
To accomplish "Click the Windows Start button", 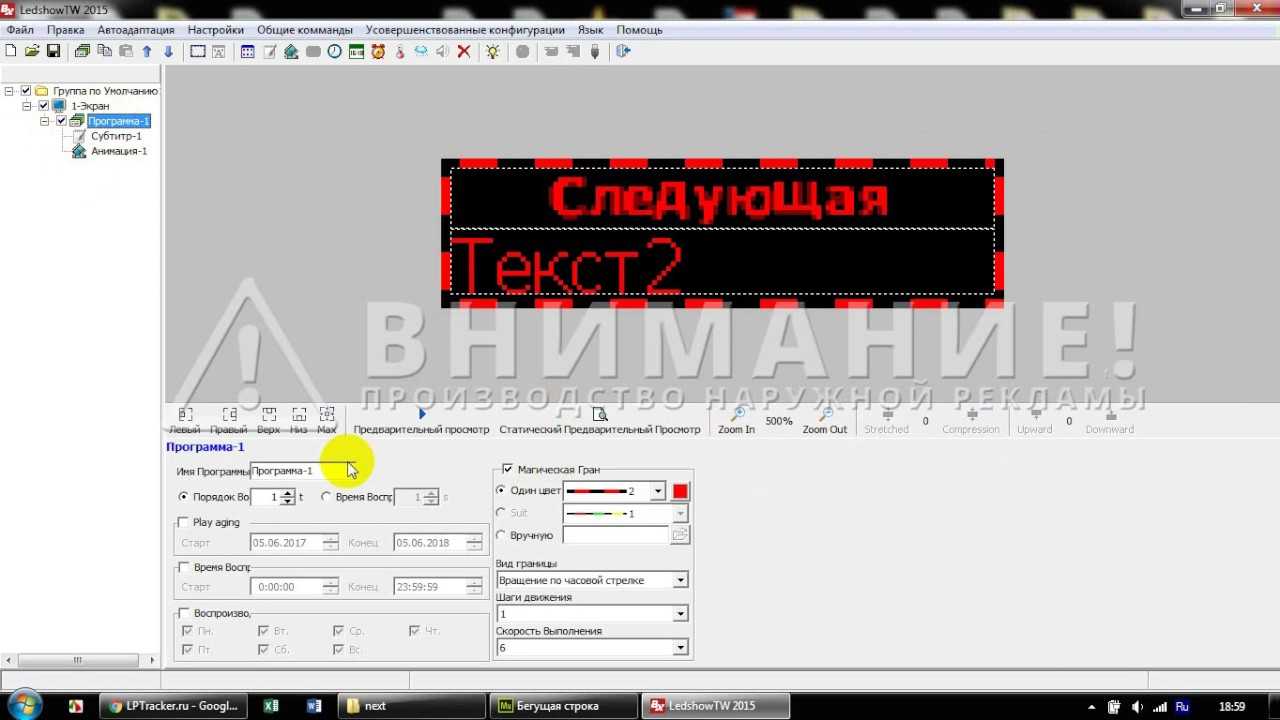I will coord(23,705).
